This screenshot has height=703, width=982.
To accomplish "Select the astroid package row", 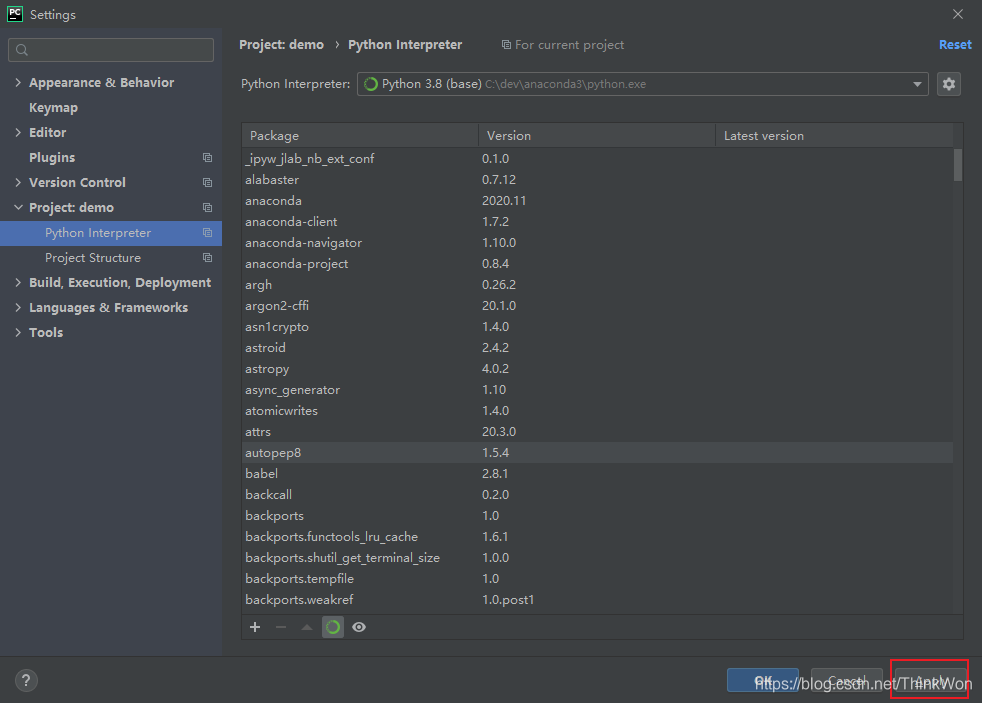I will 597,347.
